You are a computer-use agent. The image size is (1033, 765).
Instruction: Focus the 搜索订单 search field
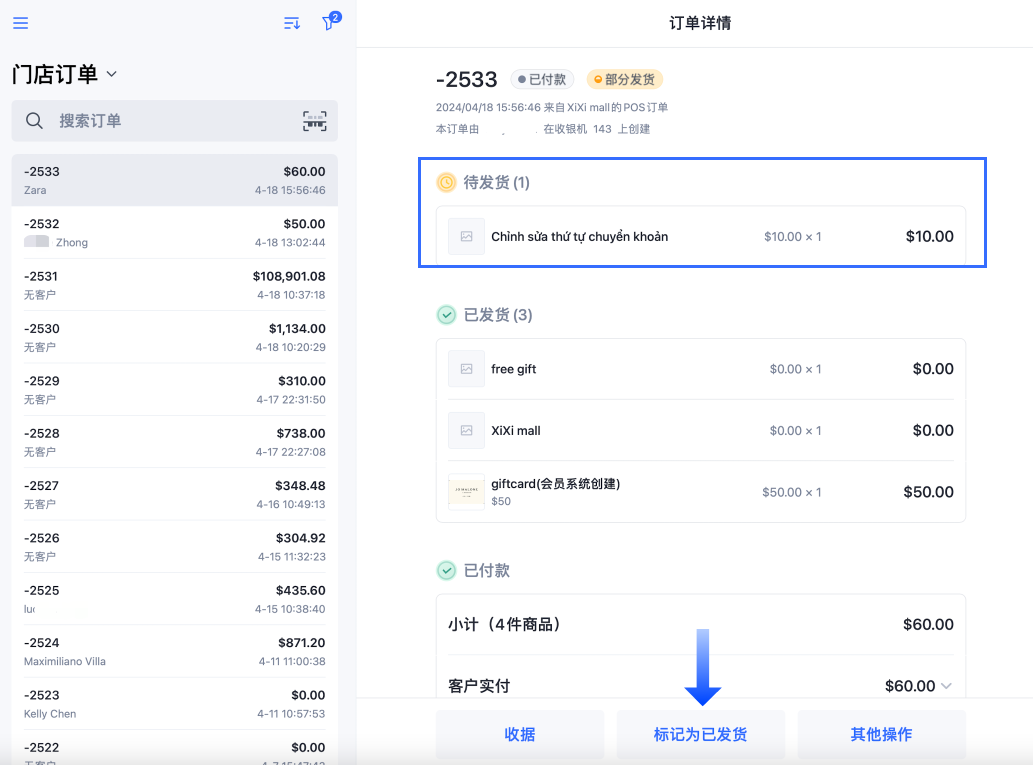click(x=175, y=121)
